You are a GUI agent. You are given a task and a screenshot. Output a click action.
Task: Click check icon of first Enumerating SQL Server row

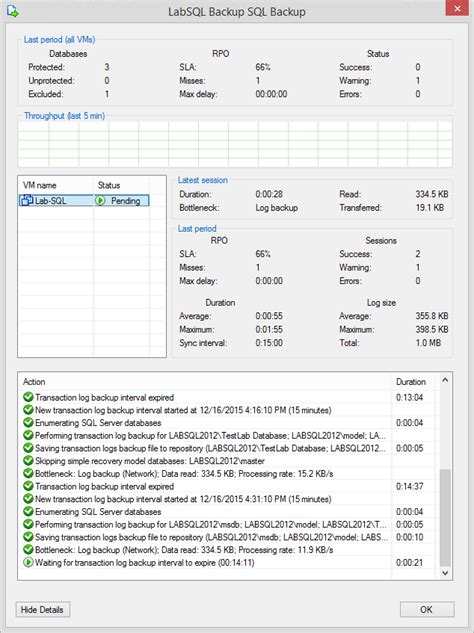click(28, 423)
